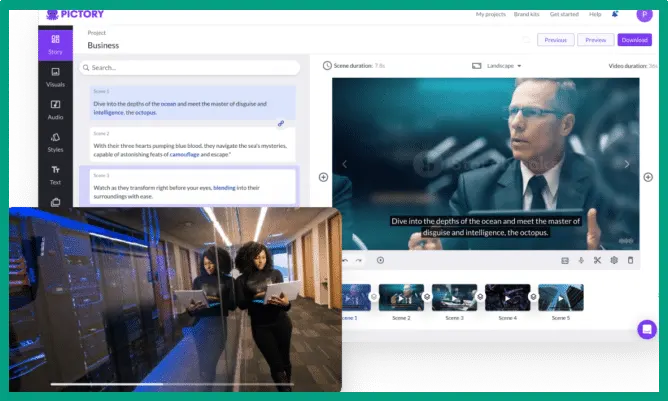Open the user profile avatar P
Screen dimensions: 668x401
point(645,15)
